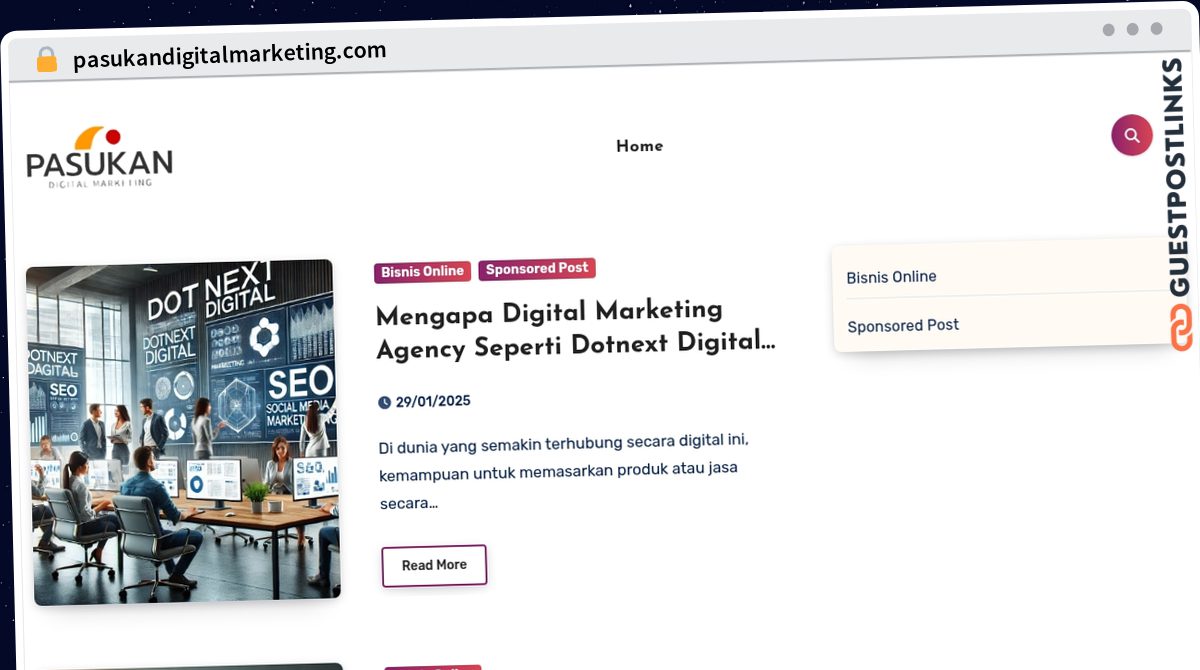
Task: Click the Guestpostlinks chain-link icon
Action: click(1181, 327)
